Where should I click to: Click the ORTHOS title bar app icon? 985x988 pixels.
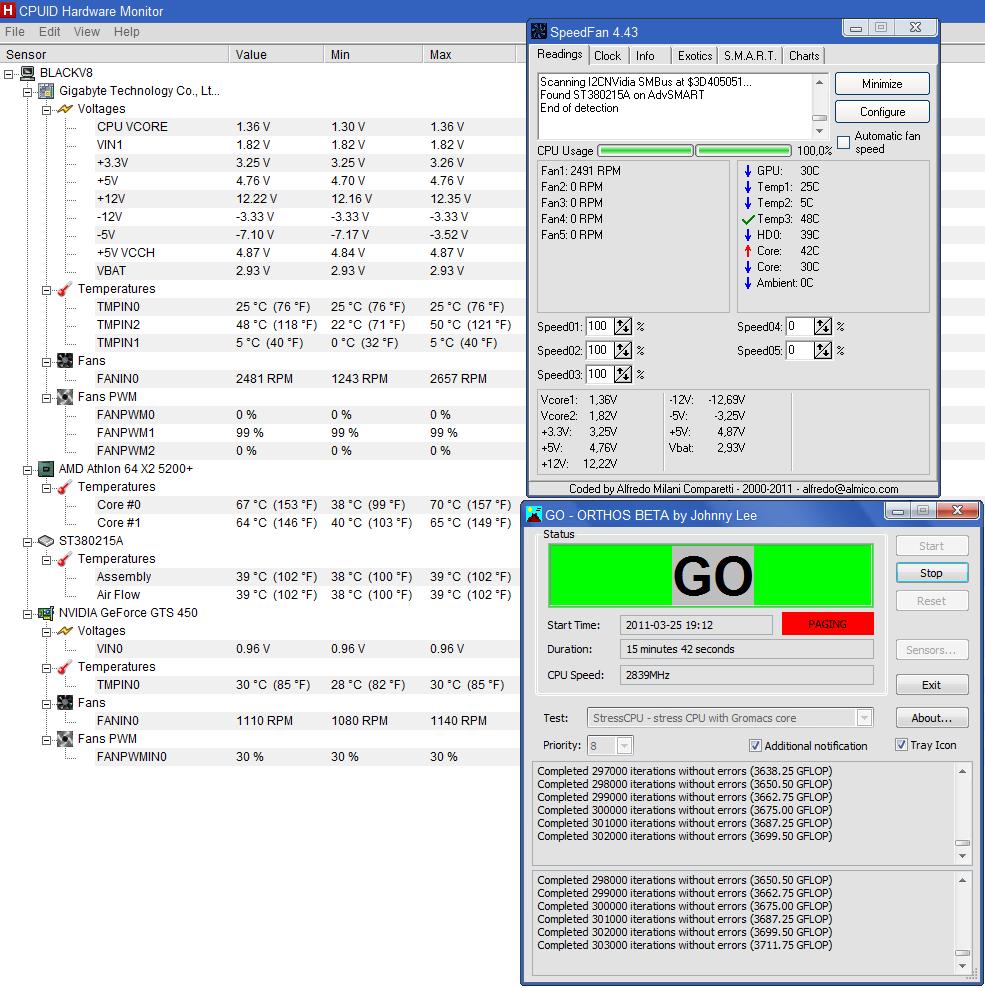point(534,514)
